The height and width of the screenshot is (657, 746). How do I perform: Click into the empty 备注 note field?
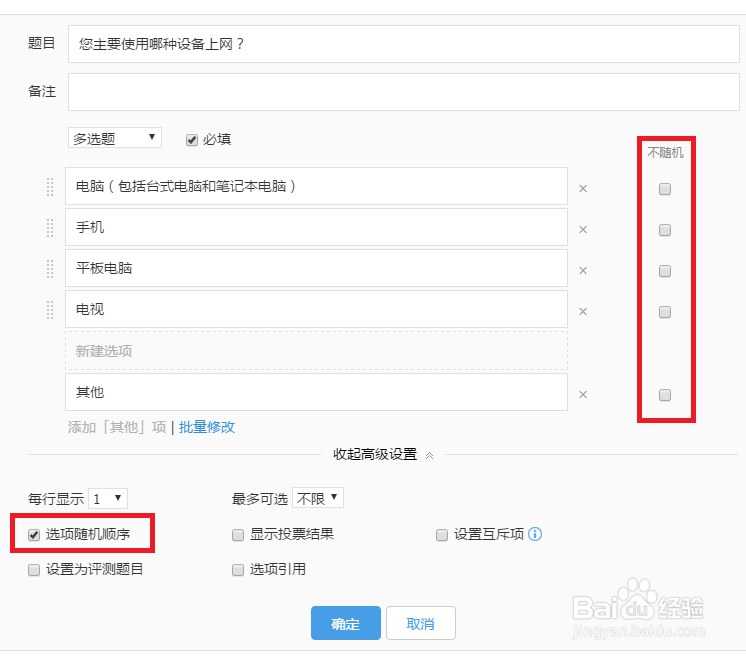point(403,92)
